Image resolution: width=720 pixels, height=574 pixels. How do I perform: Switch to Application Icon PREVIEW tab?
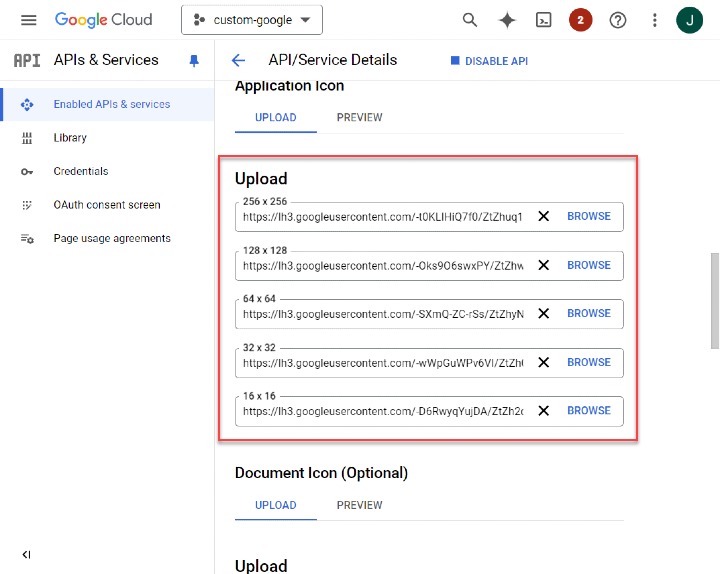359,118
